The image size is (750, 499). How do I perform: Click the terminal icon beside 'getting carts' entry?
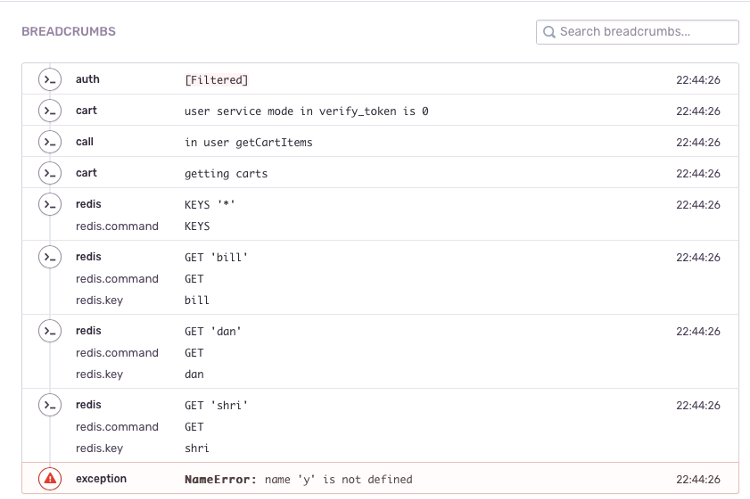click(x=49, y=173)
